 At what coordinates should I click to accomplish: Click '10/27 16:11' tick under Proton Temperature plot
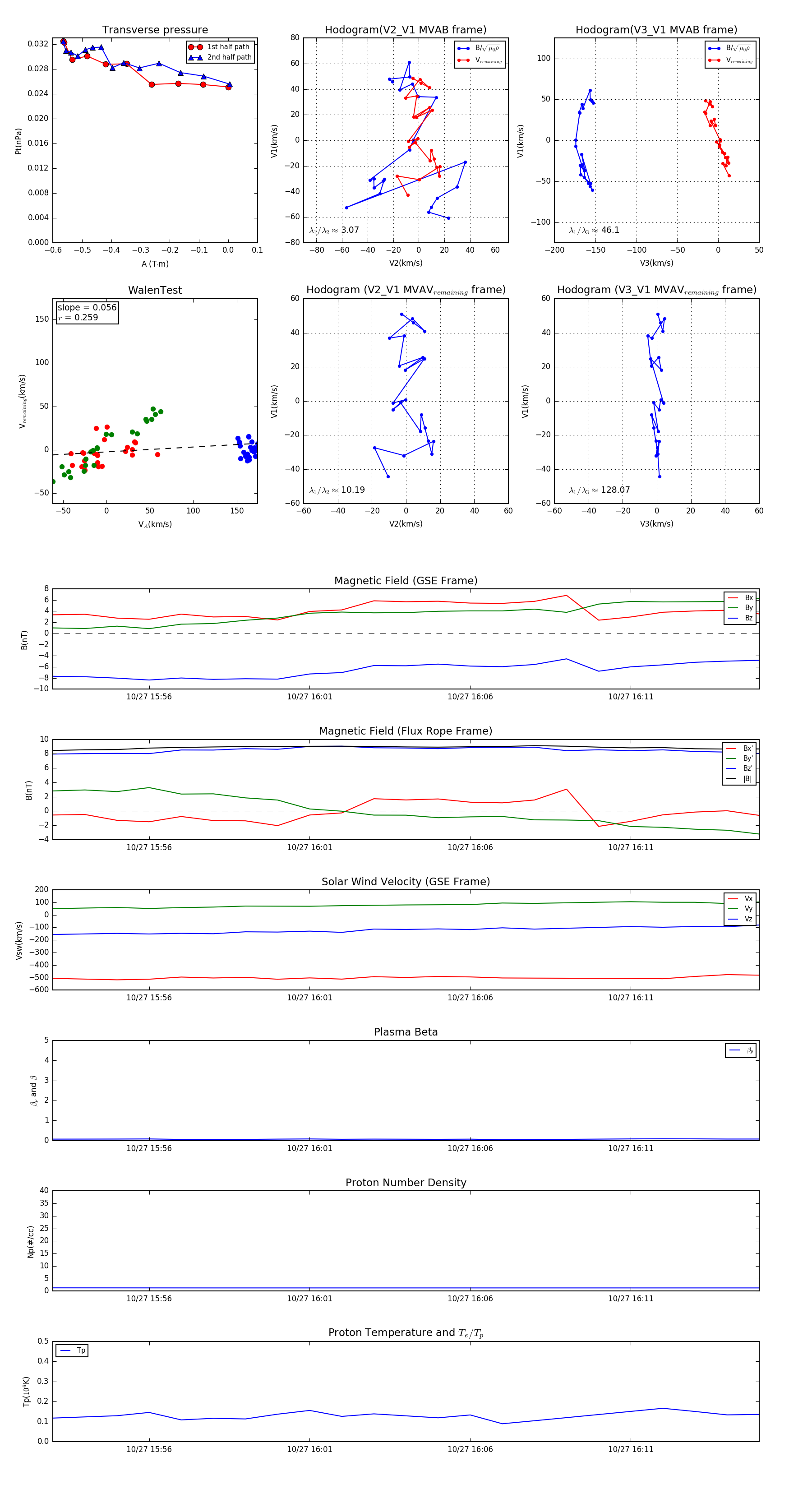[x=631, y=1450]
